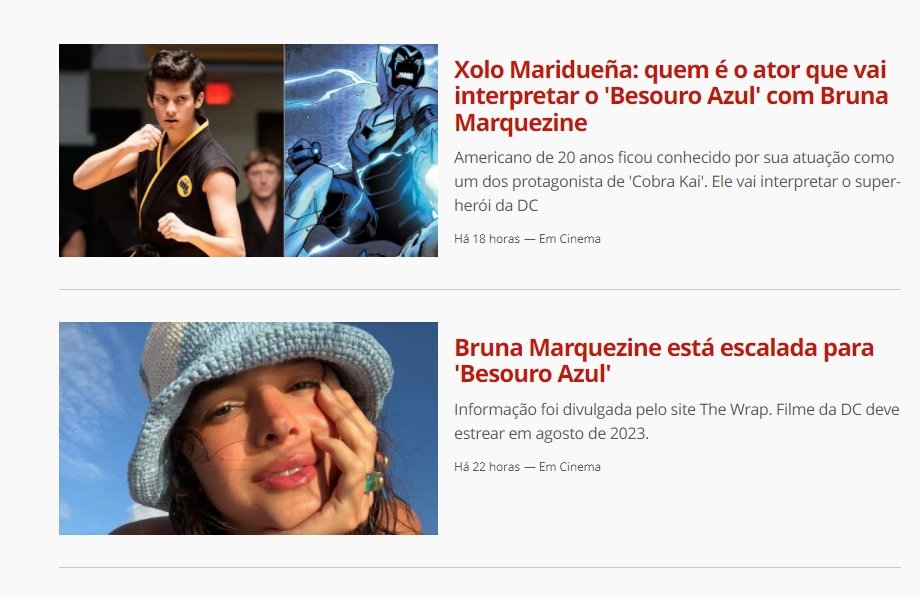Click 'Besouro Azul' line of second headline
The image size is (920, 597).
533,374
